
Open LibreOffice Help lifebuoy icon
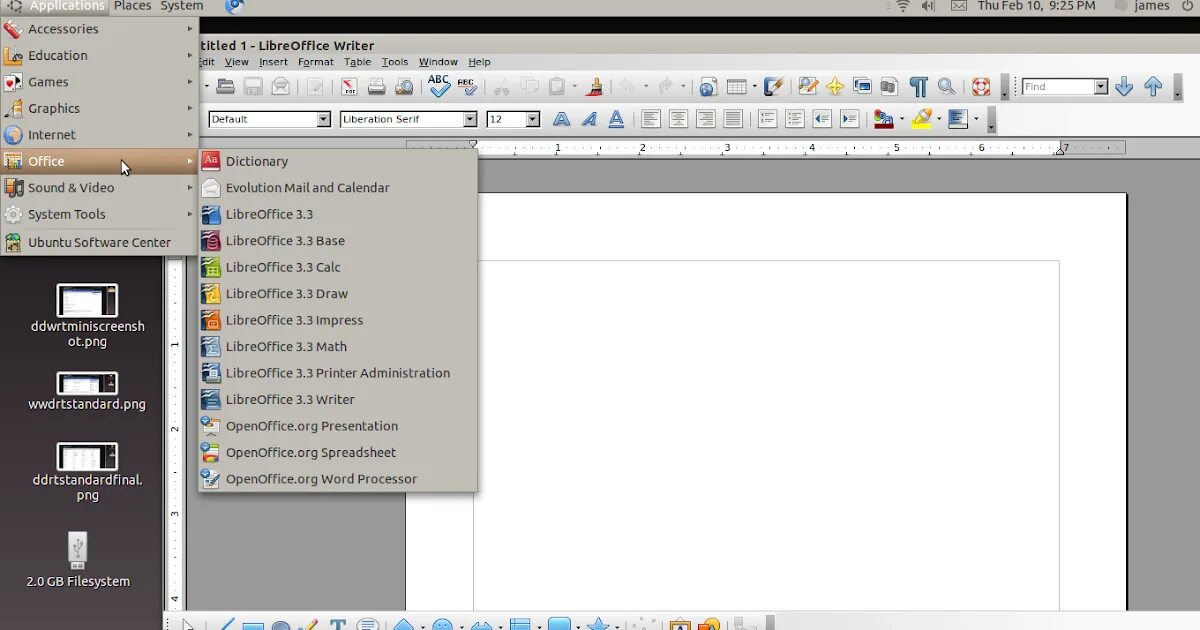tap(981, 87)
